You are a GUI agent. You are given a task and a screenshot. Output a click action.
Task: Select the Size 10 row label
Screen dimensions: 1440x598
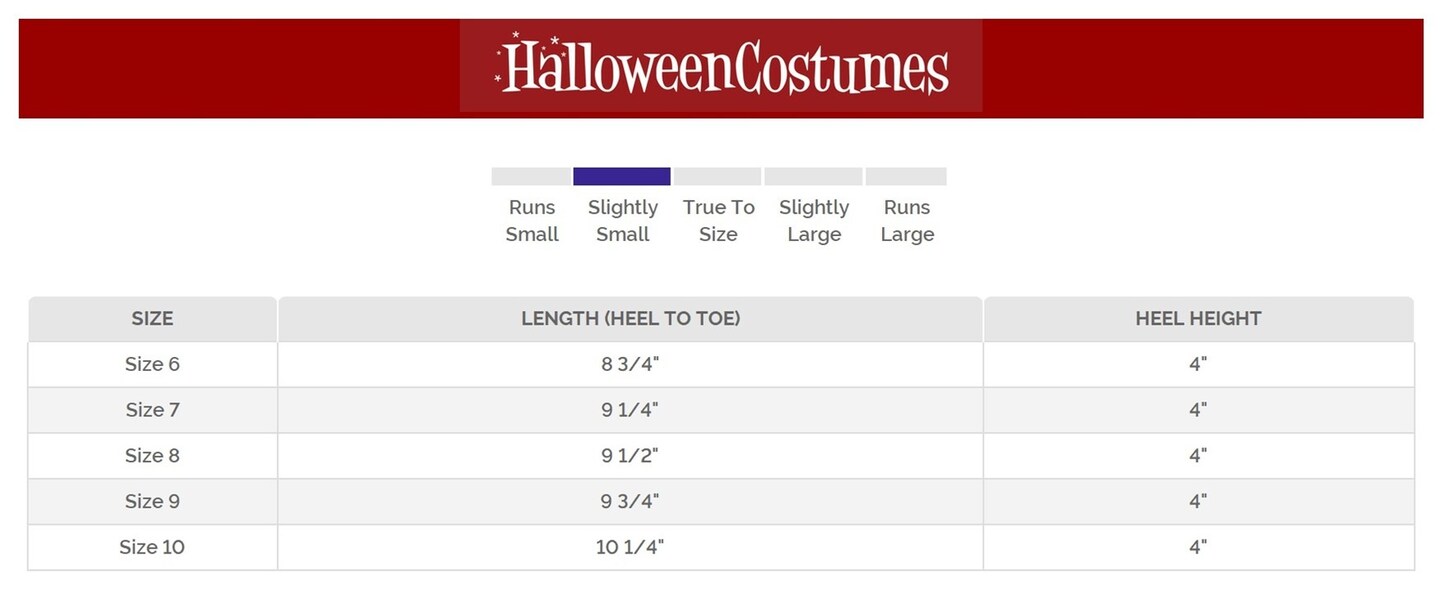click(x=152, y=548)
